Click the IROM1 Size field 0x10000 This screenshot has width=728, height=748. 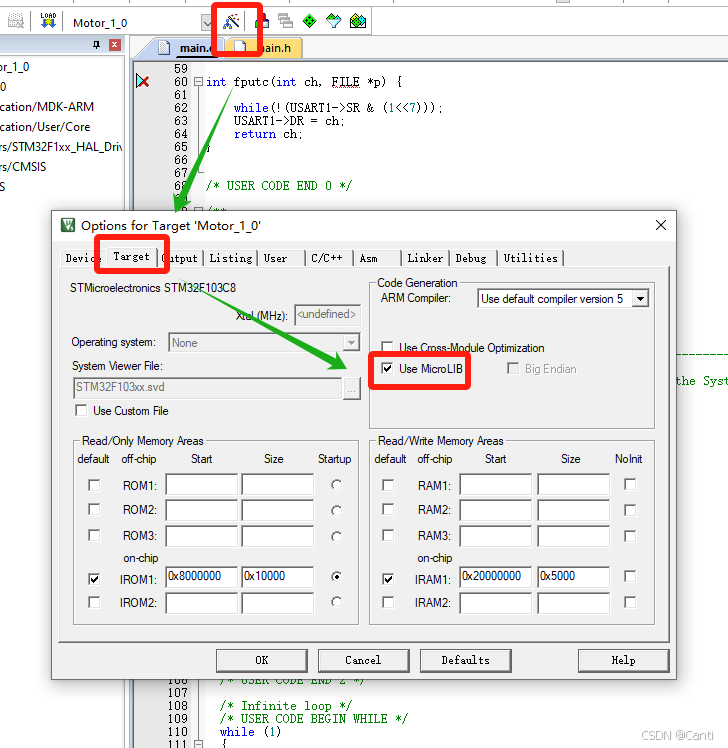278,577
